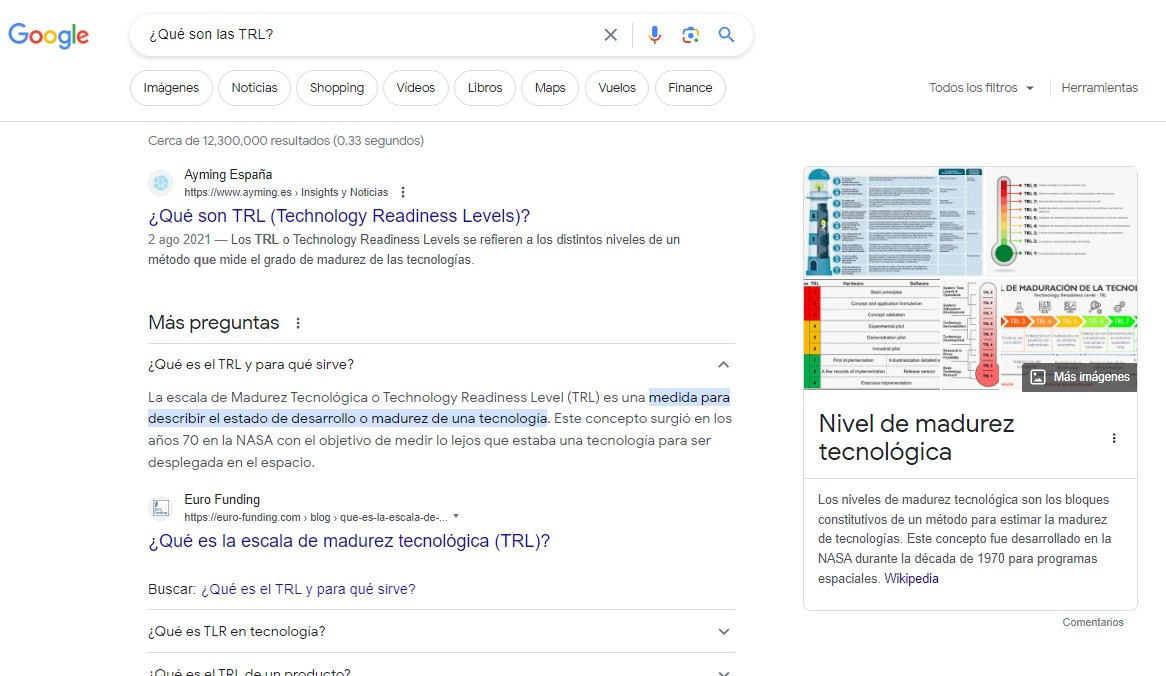Click Euro Funding site favicon
The width and height of the screenshot is (1166, 676).
tap(161, 508)
